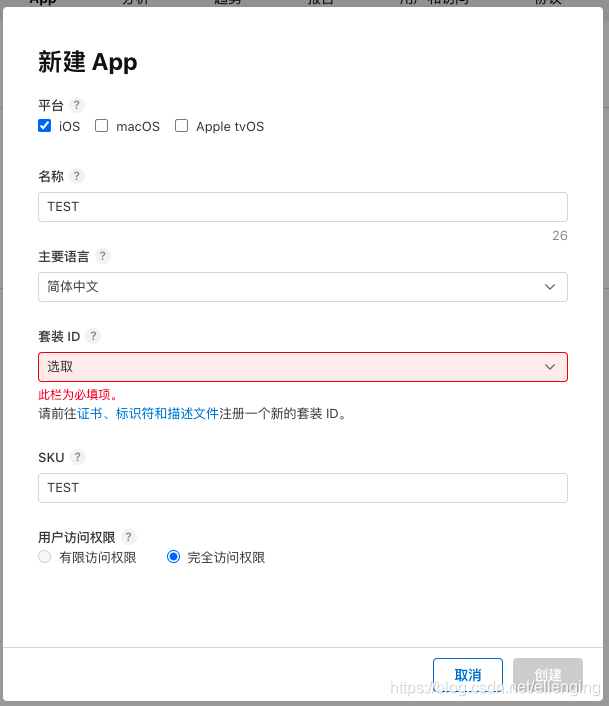Open the help icon next to 用户访问权限
609x706 pixels.
coord(128,537)
